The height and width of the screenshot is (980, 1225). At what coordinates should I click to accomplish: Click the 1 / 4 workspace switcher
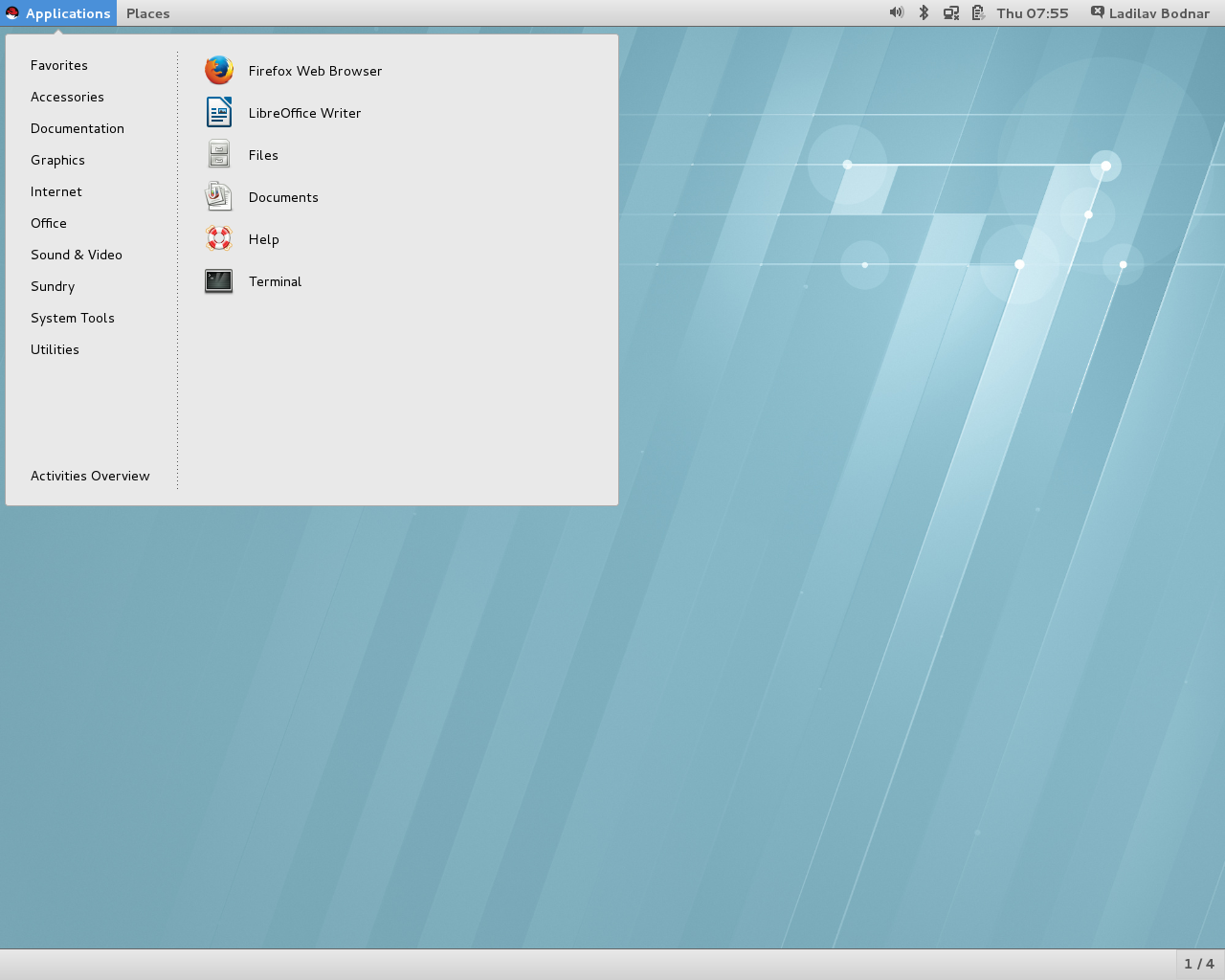tap(1199, 964)
